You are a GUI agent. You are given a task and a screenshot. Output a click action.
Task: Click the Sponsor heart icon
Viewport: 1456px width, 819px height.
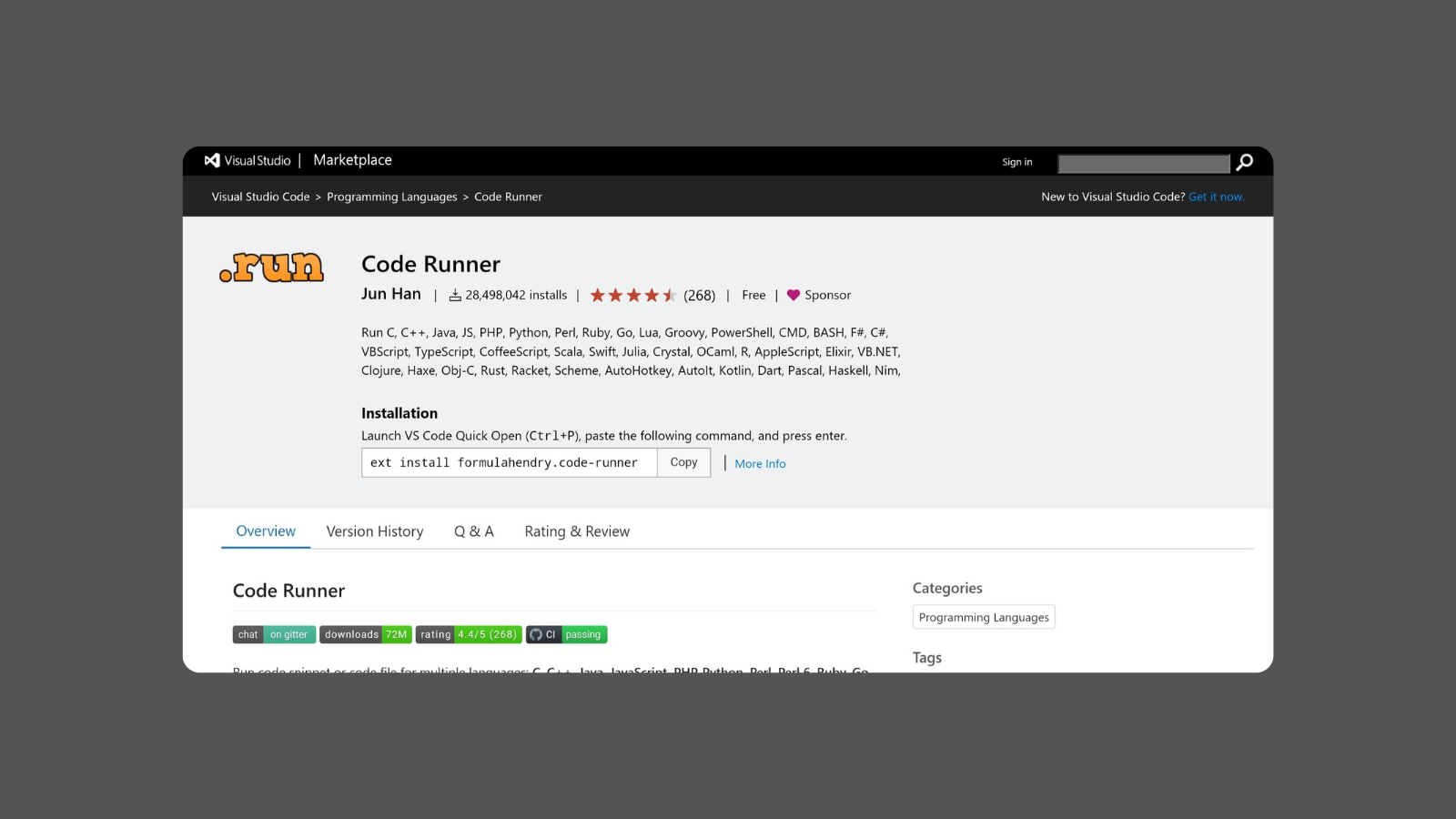point(794,295)
